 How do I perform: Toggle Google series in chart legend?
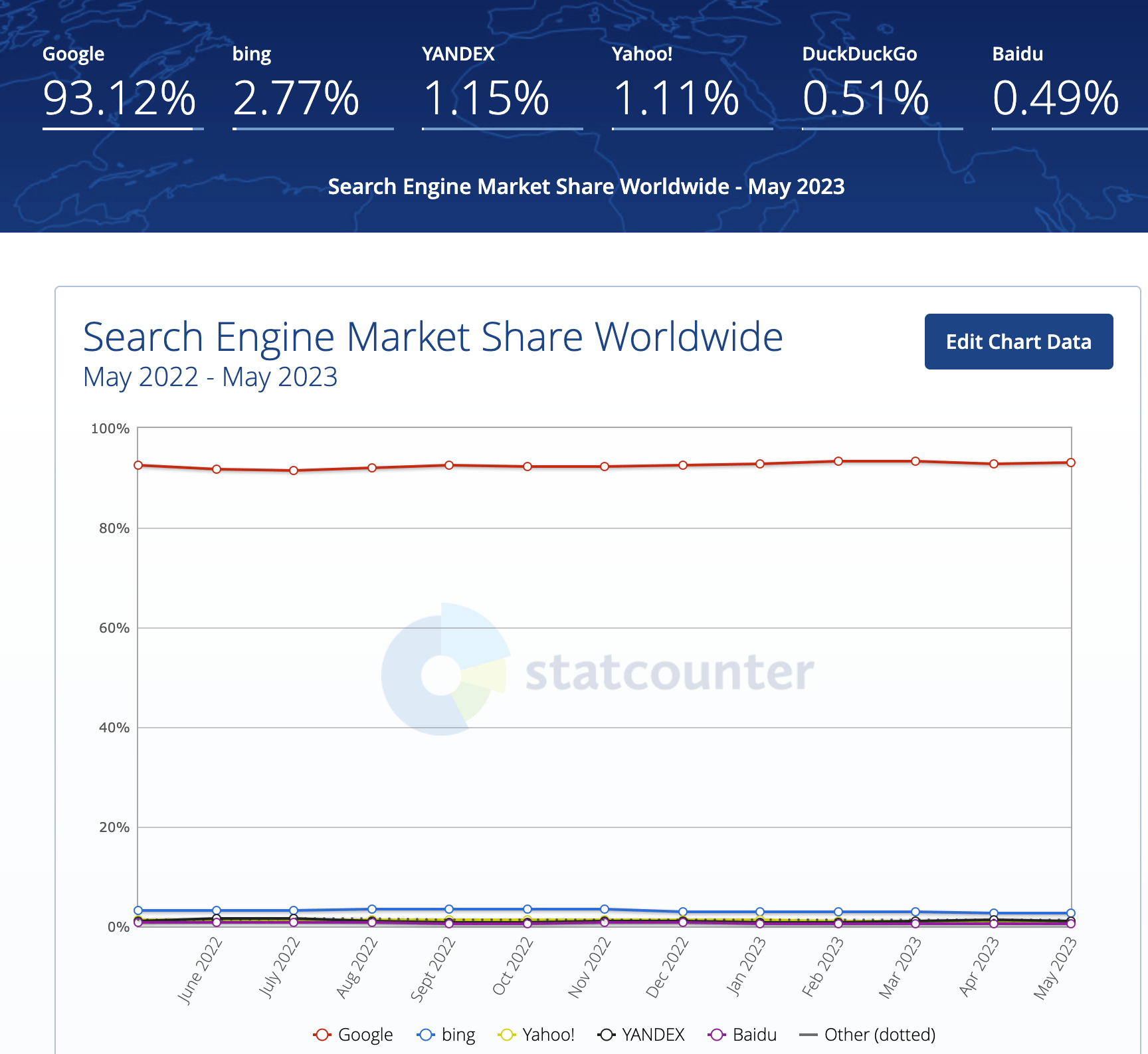(353, 1035)
